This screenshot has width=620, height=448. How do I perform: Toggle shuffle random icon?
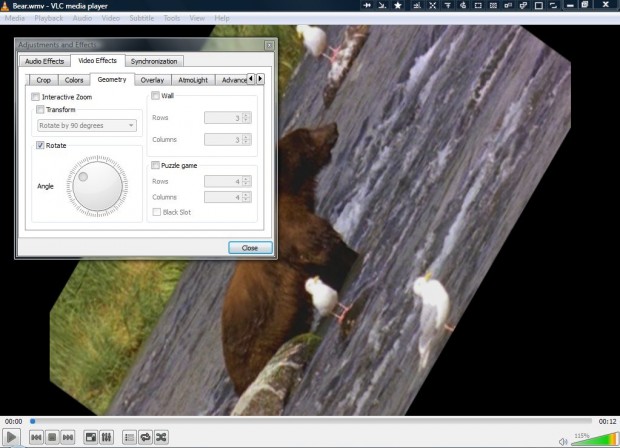(161, 437)
